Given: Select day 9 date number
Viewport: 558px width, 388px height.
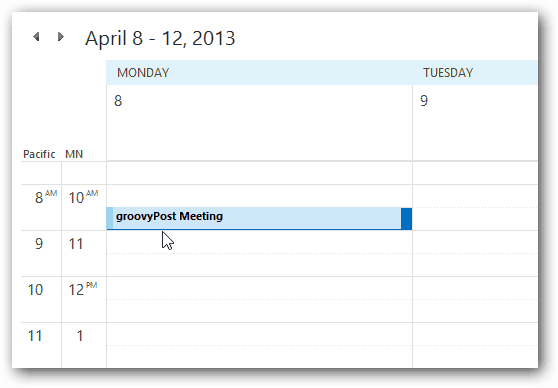Looking at the screenshot, I should 424,101.
